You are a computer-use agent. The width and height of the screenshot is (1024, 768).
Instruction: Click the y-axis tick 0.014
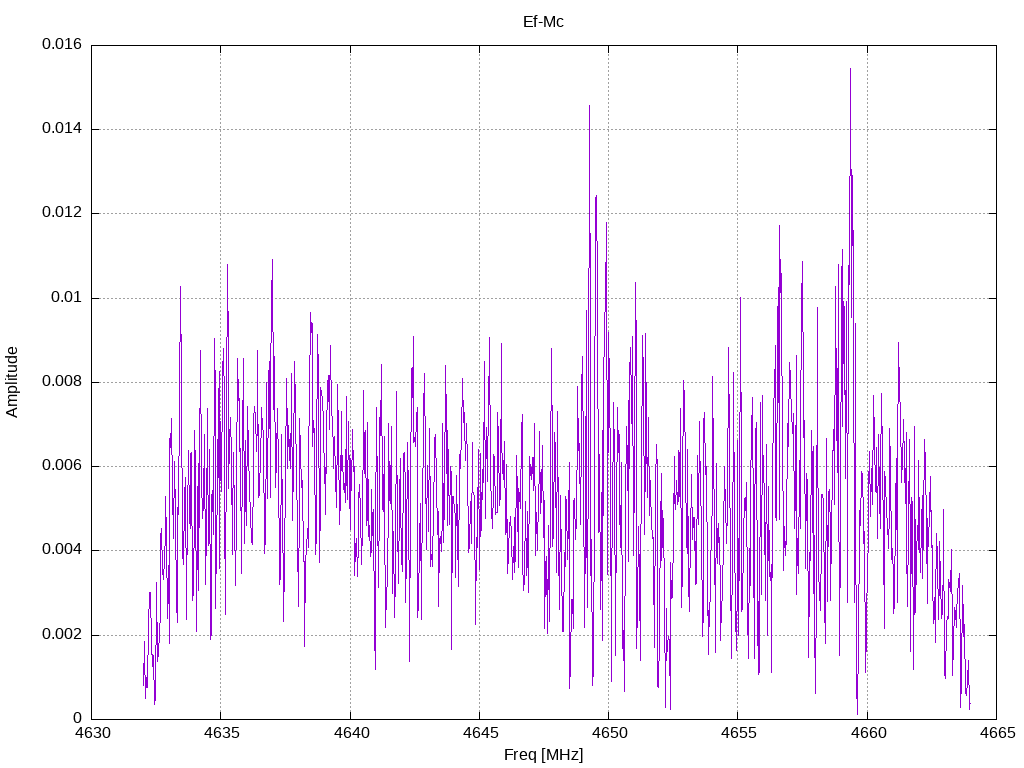point(62,129)
